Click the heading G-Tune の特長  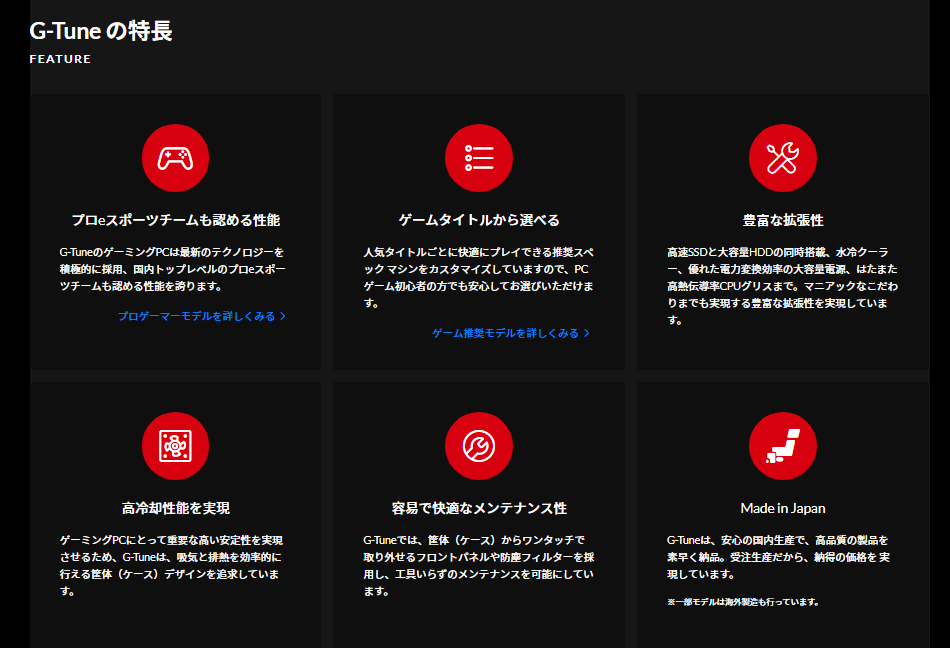point(101,31)
